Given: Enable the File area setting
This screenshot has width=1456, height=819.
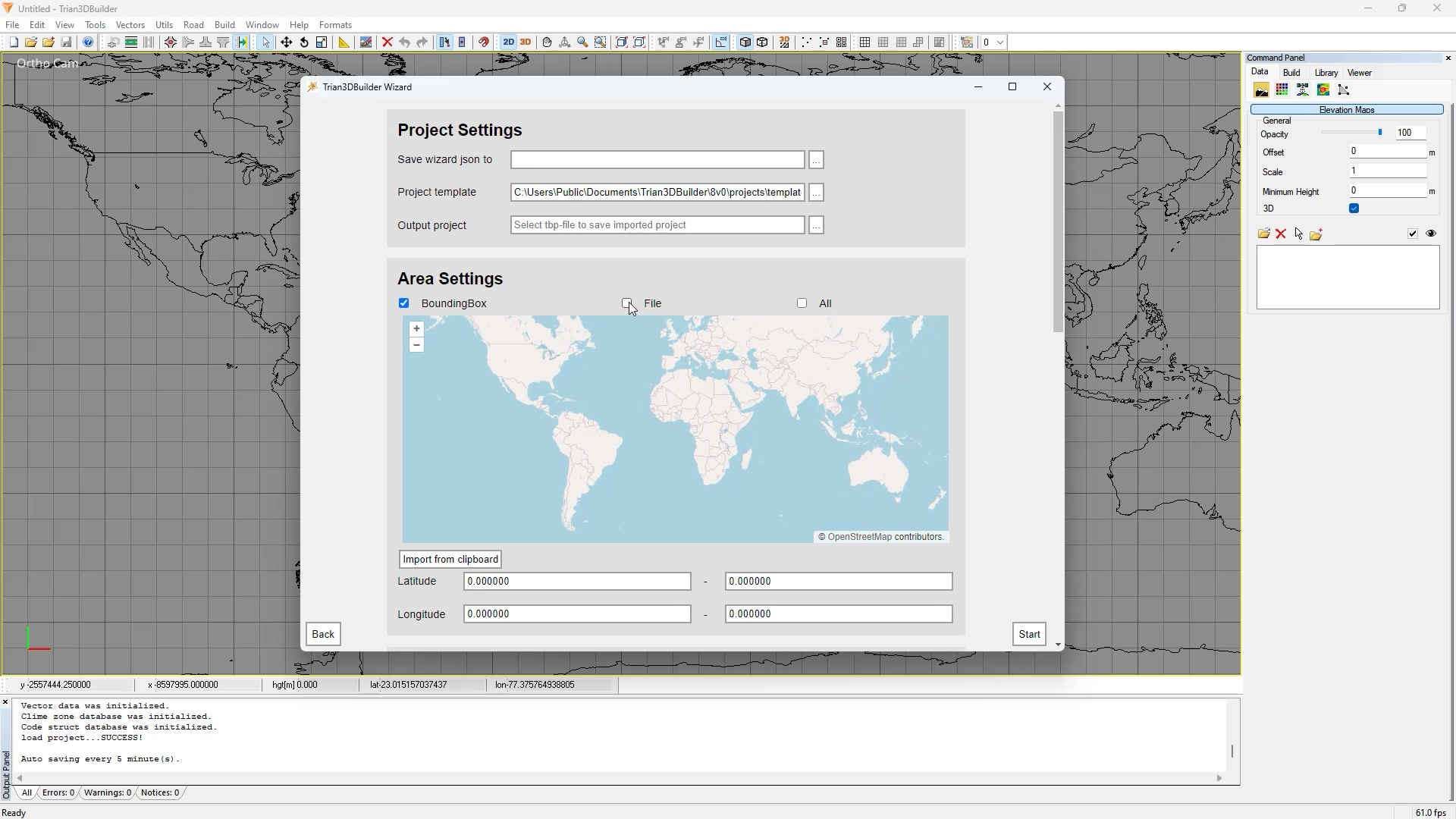Looking at the screenshot, I should [x=627, y=303].
